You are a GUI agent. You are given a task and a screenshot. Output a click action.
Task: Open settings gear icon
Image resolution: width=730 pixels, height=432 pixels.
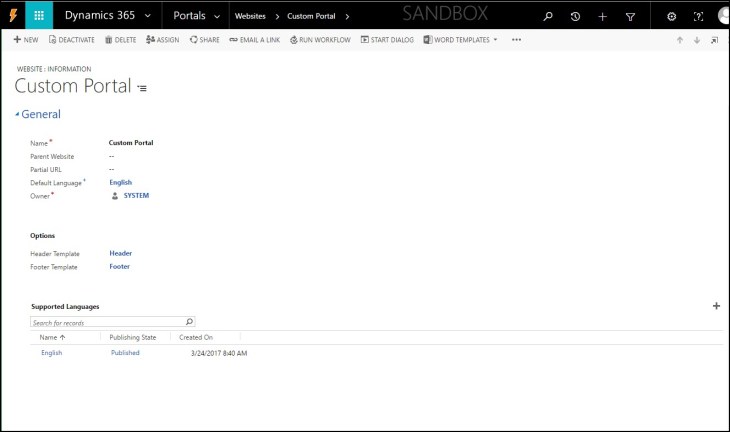pyautogui.click(x=671, y=17)
